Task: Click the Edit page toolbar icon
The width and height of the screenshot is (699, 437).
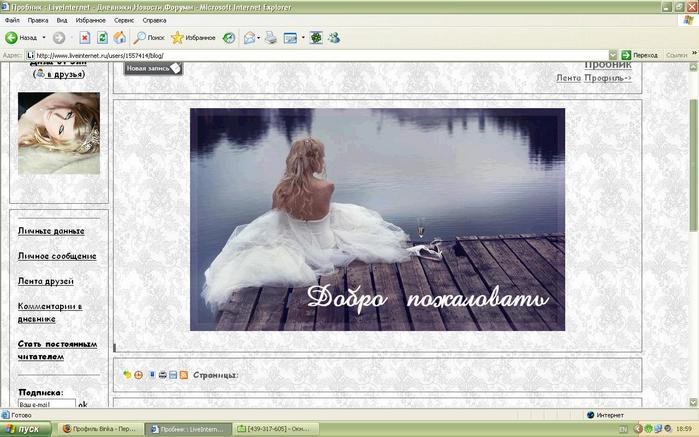Action: 290,38
